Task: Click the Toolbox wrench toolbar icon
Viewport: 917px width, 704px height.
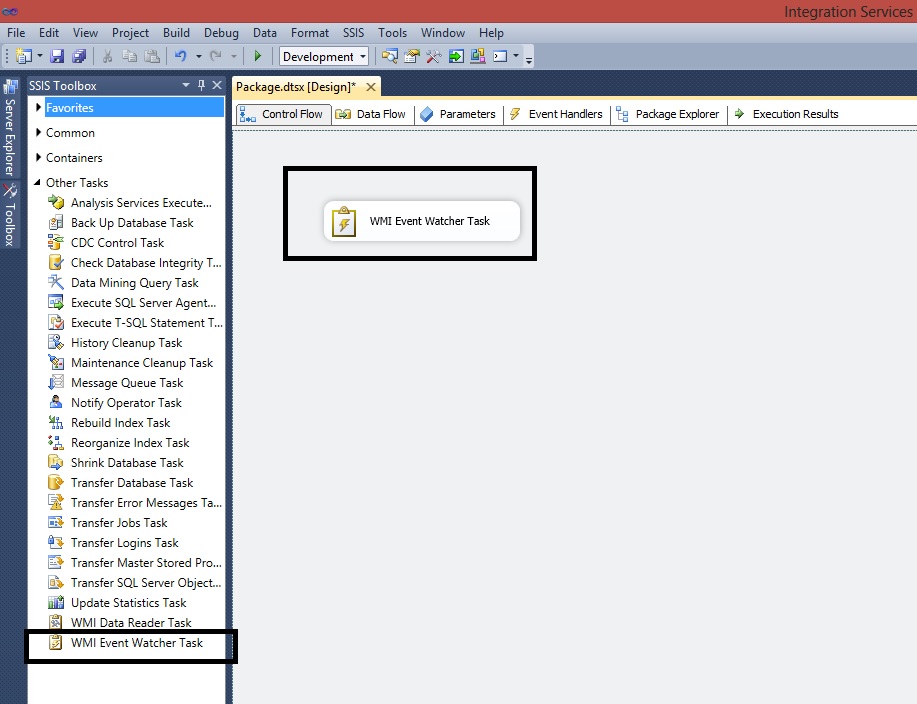Action: (x=434, y=56)
